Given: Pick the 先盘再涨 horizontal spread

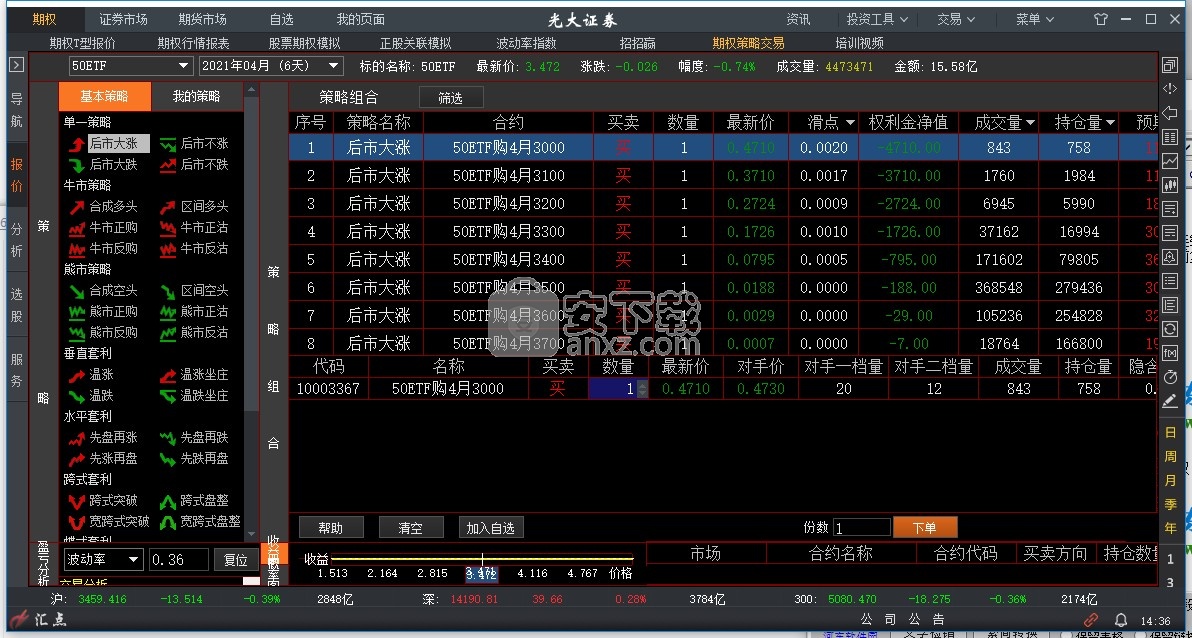Looking at the screenshot, I should 103,437.
